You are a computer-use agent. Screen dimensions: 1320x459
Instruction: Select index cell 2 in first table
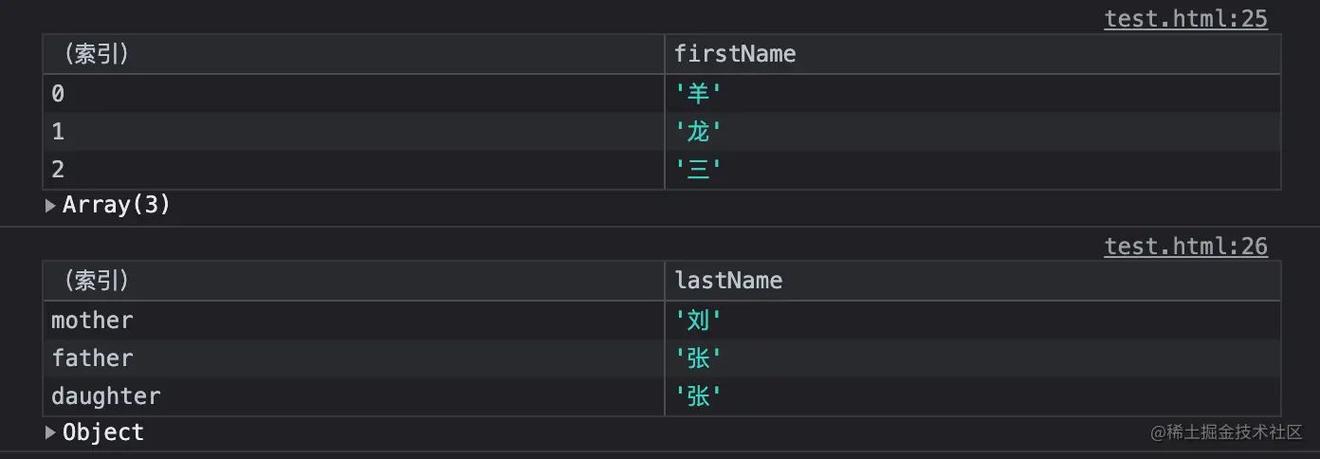point(58,170)
